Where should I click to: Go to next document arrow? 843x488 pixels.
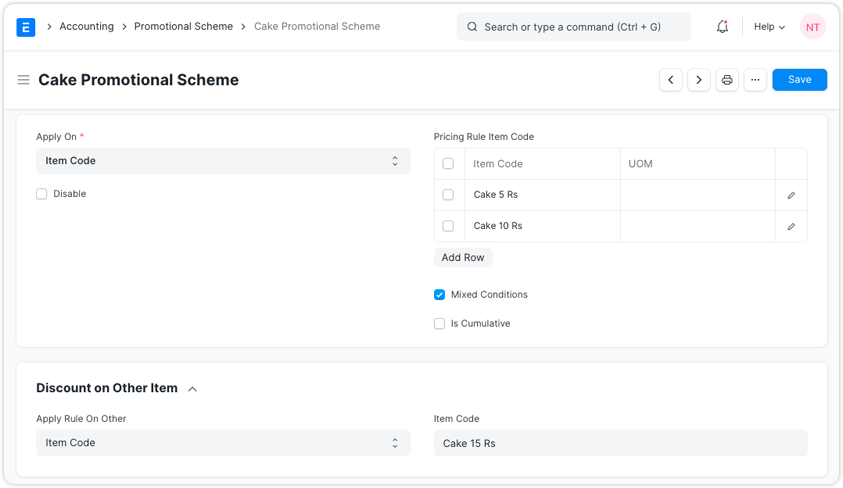click(x=699, y=80)
